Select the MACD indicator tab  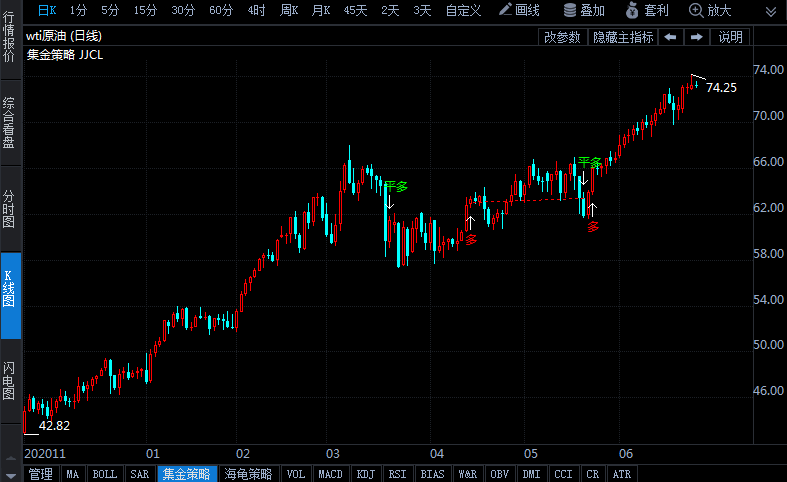[x=330, y=474]
